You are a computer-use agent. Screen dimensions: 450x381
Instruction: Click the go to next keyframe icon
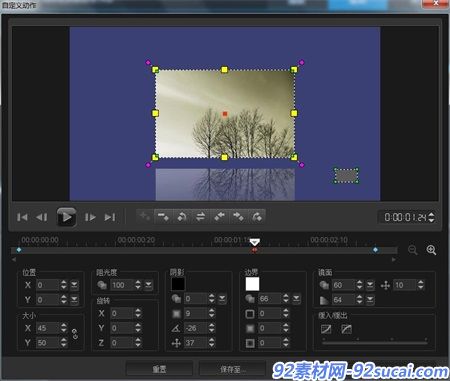tap(257, 217)
